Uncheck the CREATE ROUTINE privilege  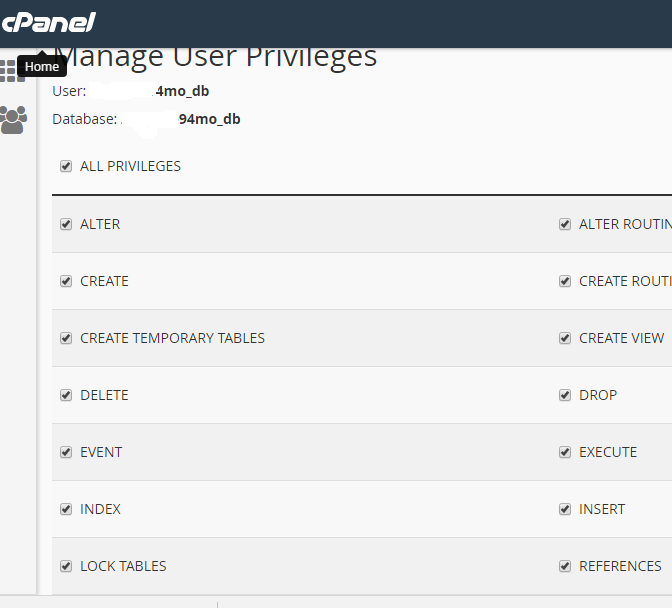pos(565,281)
